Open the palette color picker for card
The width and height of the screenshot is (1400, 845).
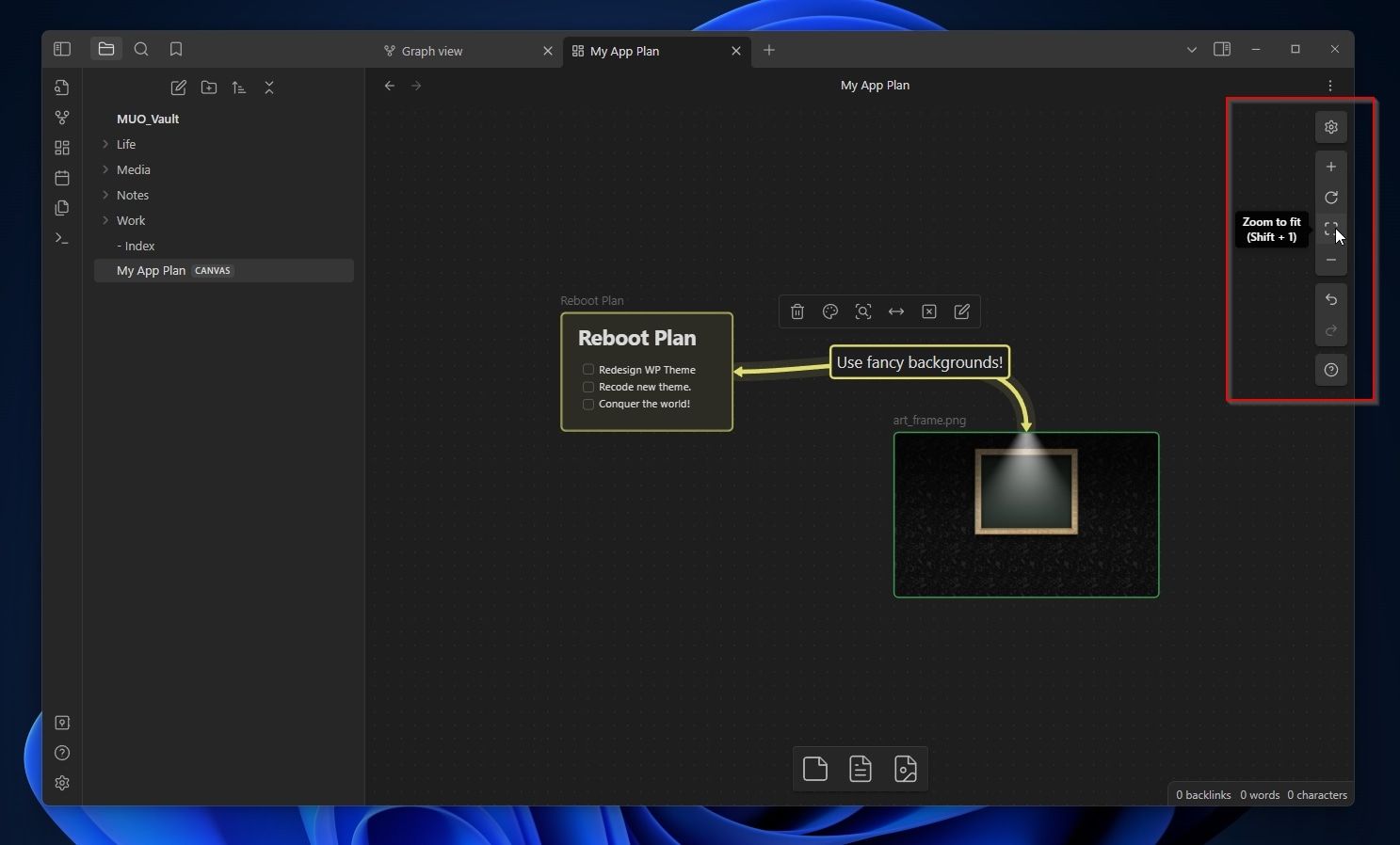coord(830,311)
